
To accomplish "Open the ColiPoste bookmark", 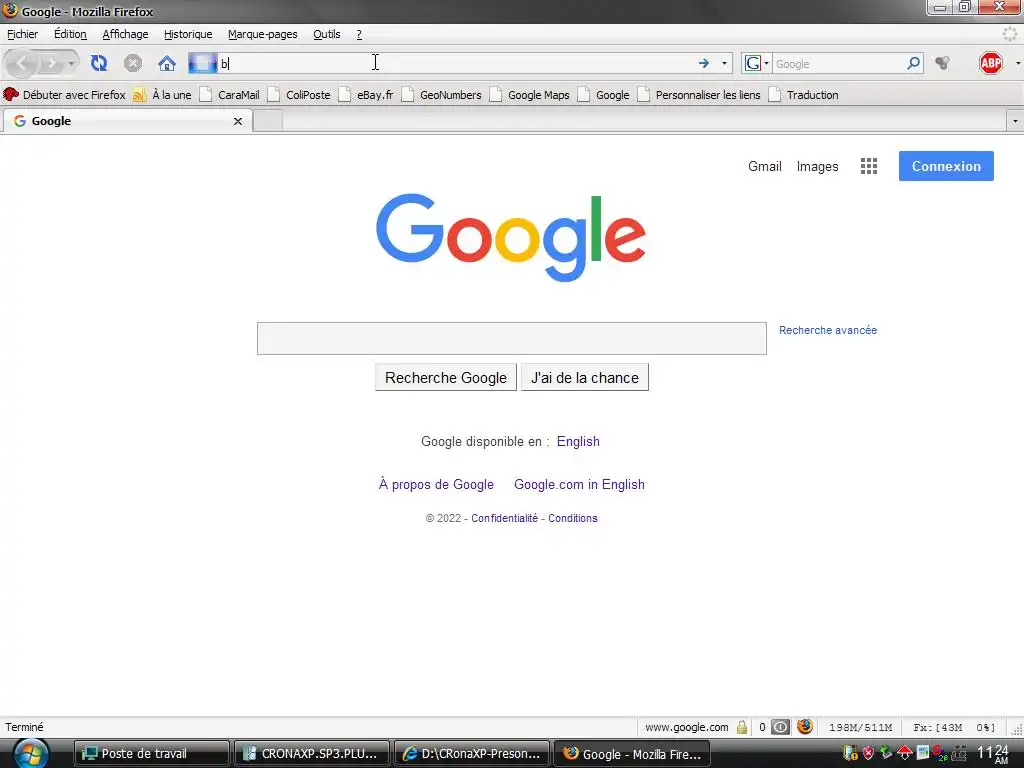I will [299, 95].
